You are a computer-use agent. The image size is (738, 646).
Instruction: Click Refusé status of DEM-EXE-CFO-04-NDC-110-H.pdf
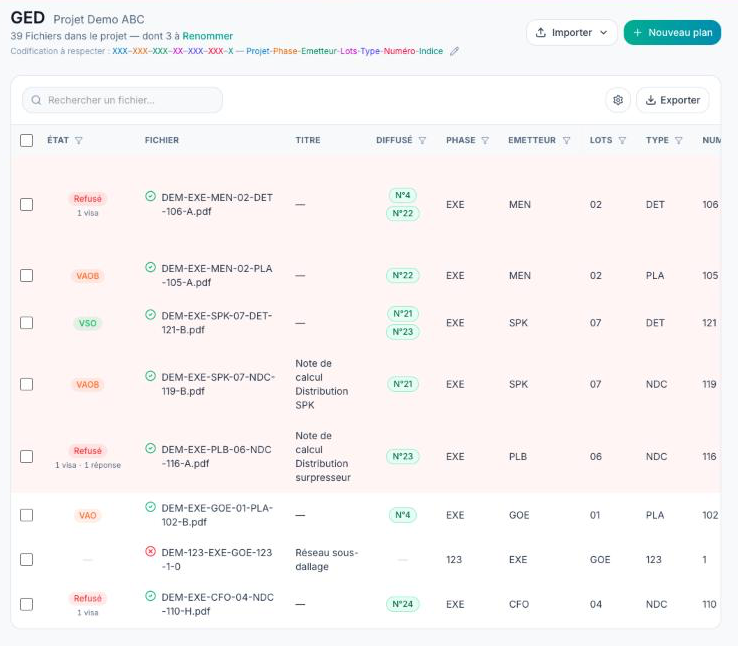[x=88, y=598]
